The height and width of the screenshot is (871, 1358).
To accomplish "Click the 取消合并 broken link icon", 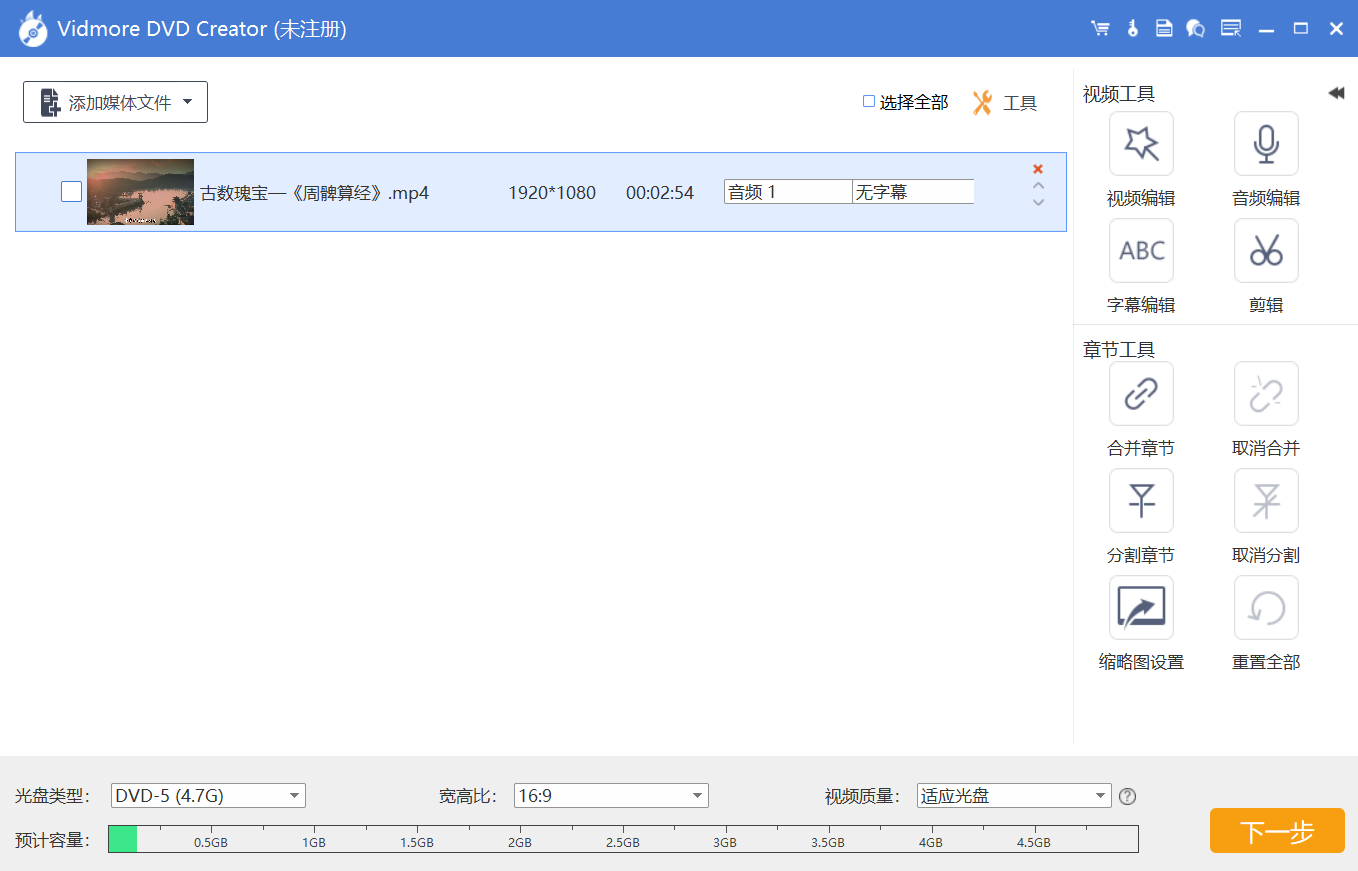I will tap(1266, 394).
